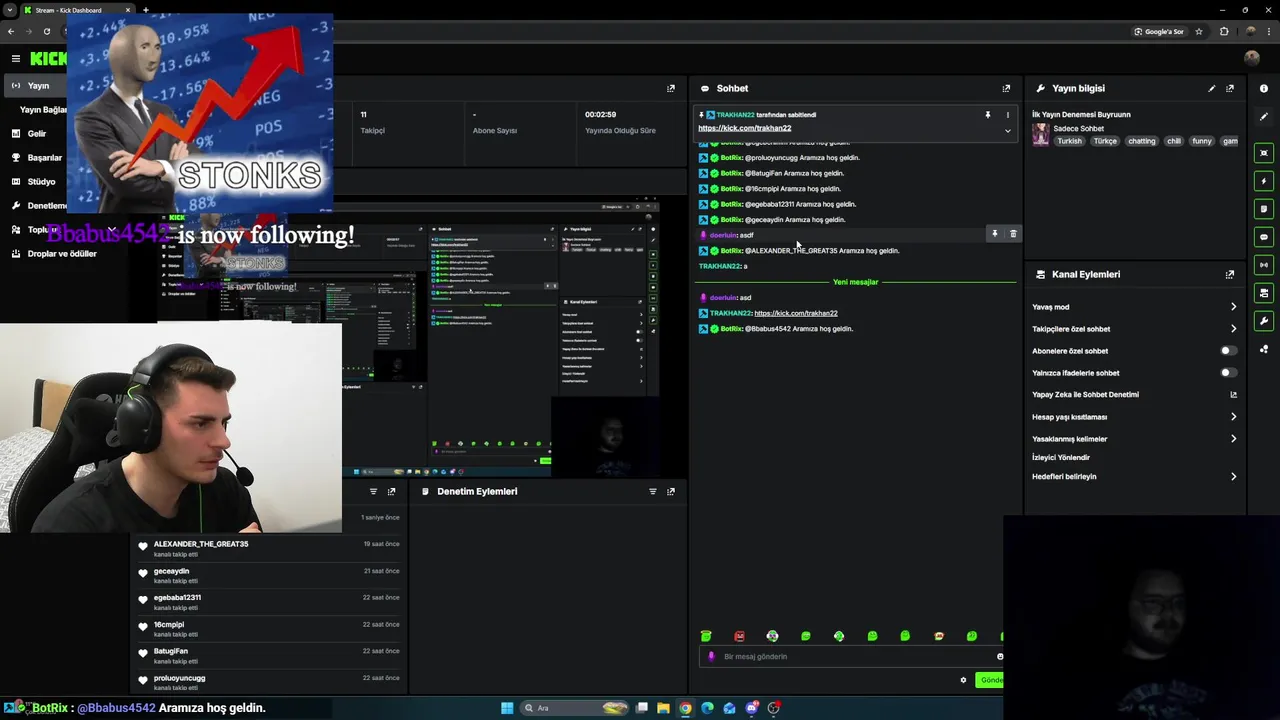Screen dimensions: 1280x720
Task: Pop out the Denetim Eylemleri panel
Action: (x=671, y=491)
